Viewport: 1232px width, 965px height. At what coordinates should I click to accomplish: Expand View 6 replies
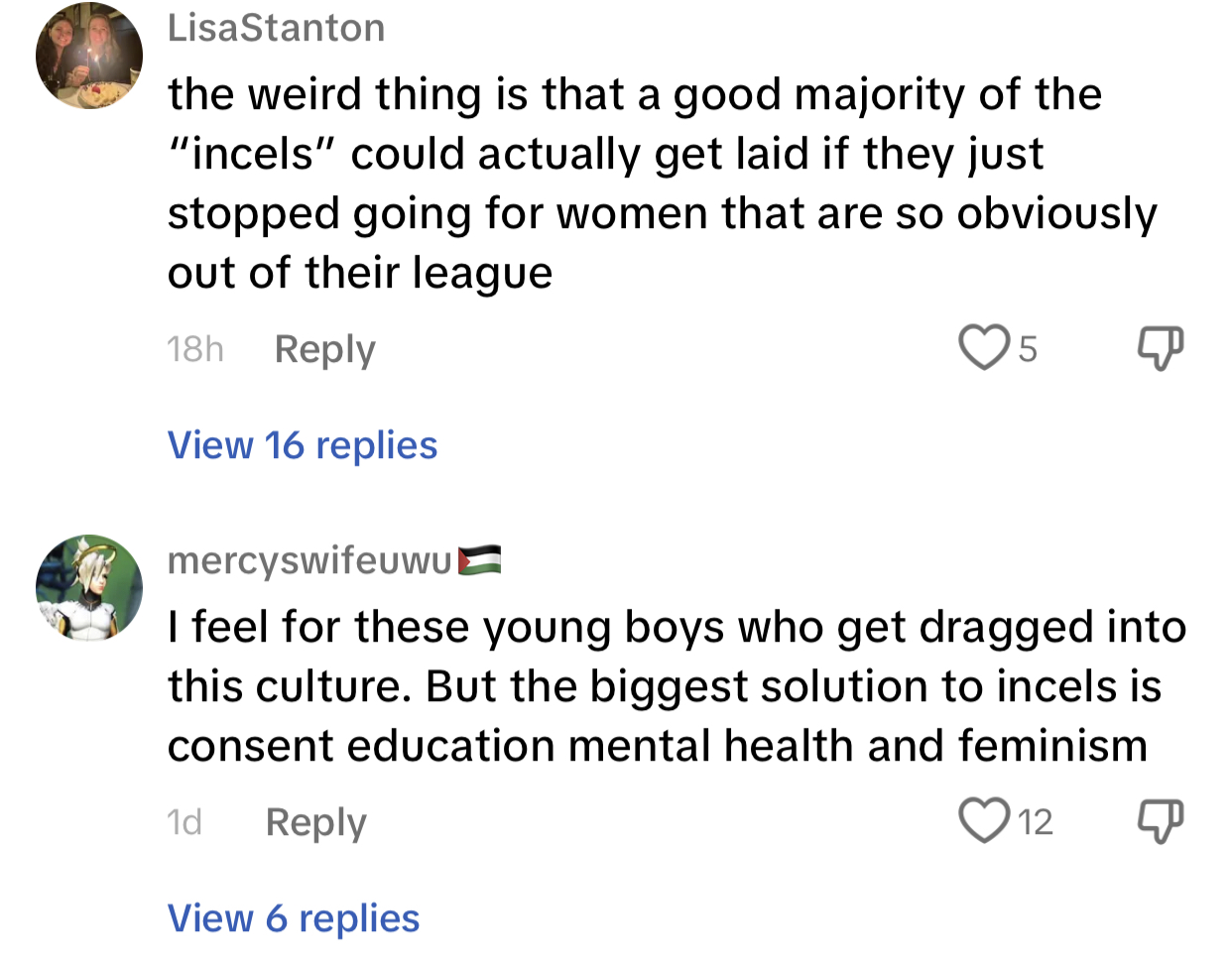point(294,918)
